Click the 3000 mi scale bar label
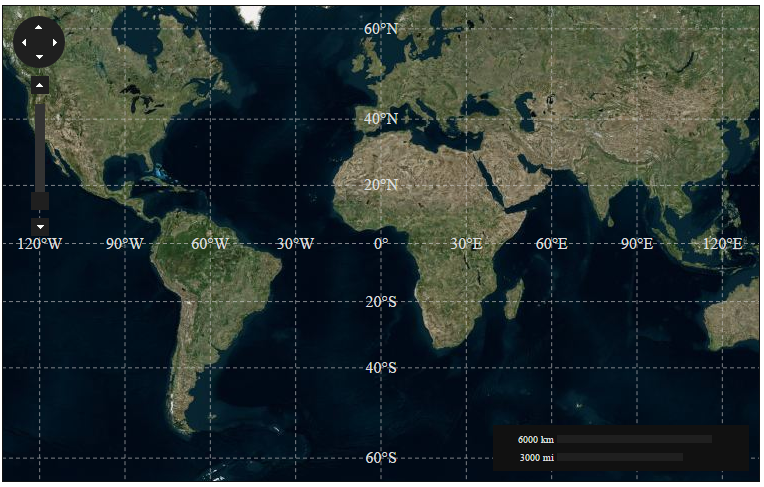Viewport: 764px width, 487px height. click(x=536, y=458)
